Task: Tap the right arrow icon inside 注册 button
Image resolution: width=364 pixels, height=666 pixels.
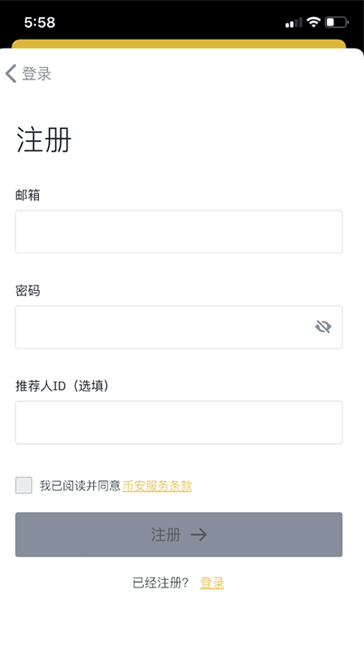Action: point(199,535)
